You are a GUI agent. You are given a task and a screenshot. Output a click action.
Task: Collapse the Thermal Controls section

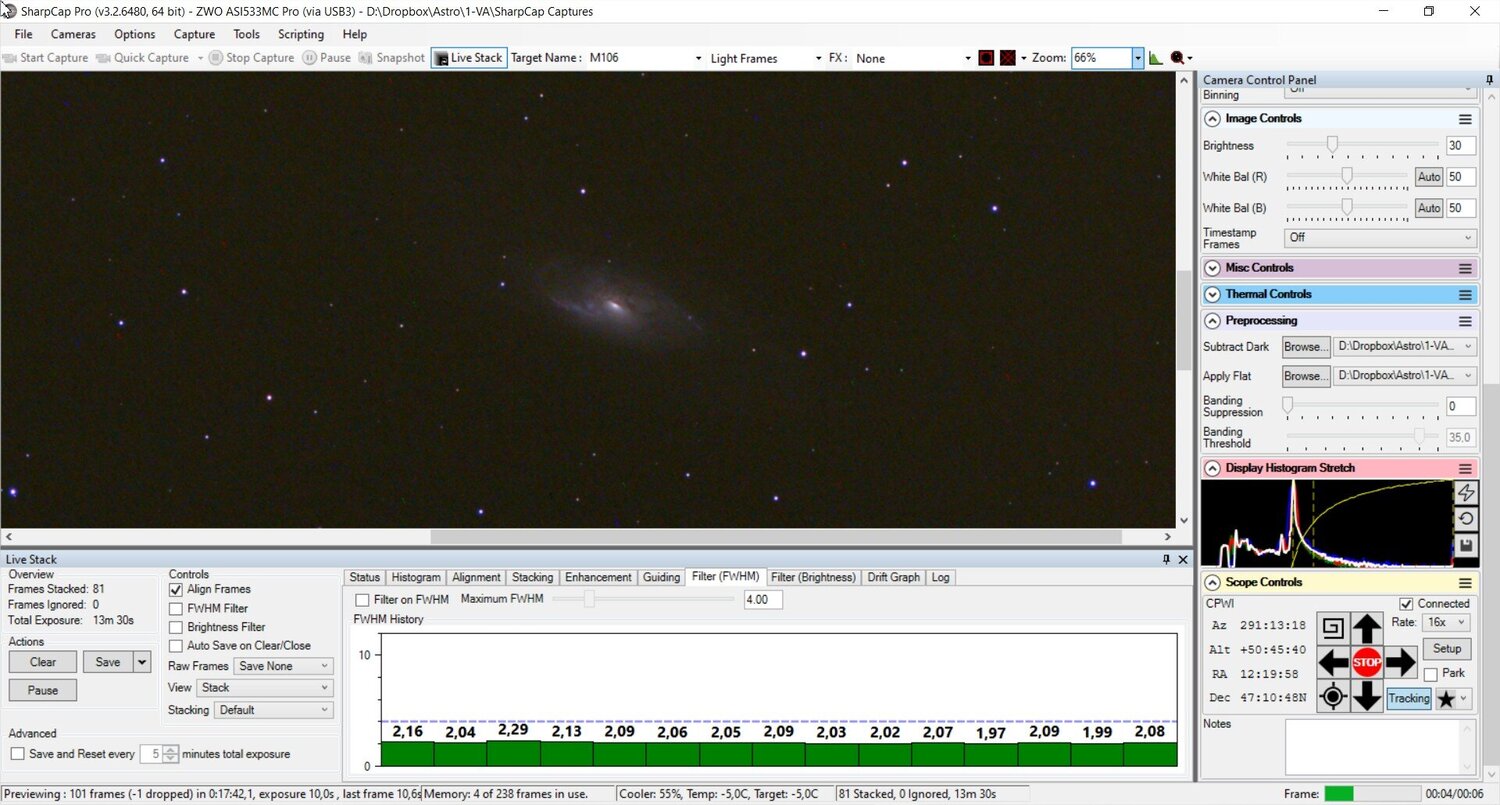tap(1211, 294)
